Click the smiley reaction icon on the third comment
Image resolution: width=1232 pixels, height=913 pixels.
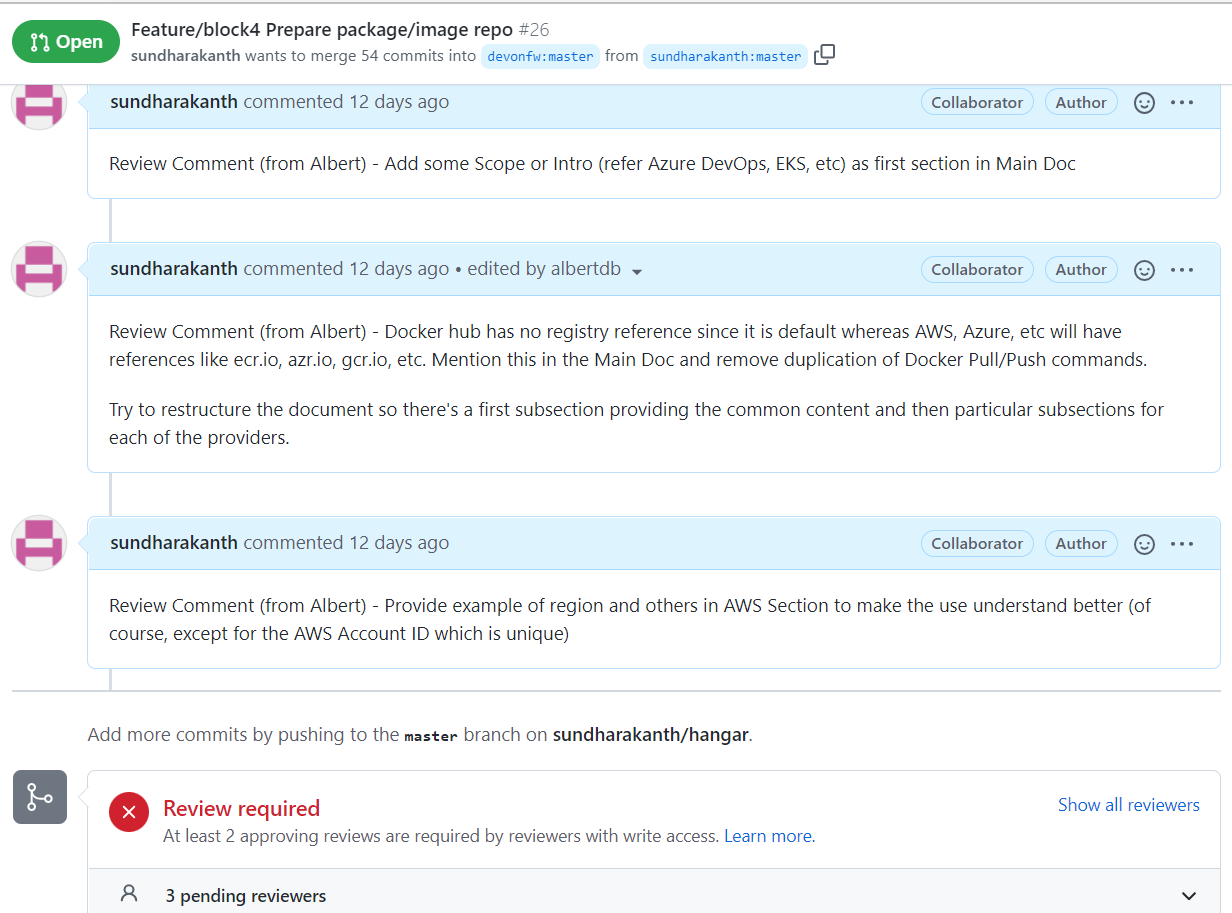click(x=1144, y=543)
